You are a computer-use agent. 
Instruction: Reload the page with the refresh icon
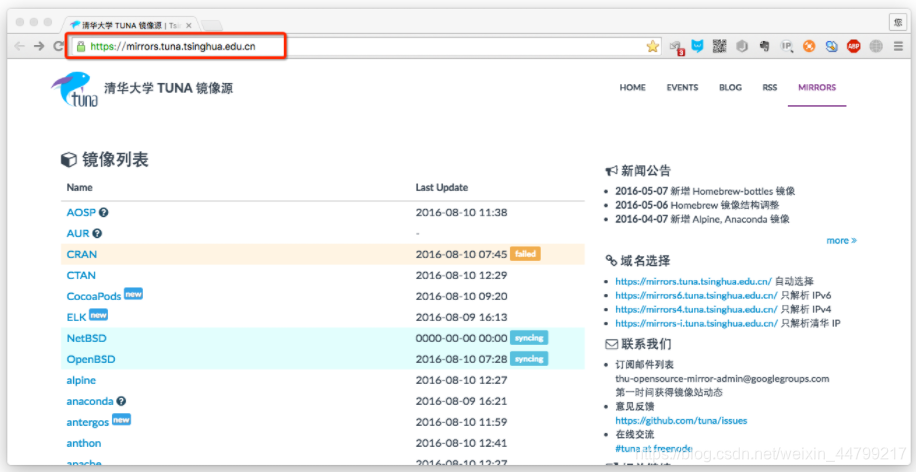tap(58, 46)
